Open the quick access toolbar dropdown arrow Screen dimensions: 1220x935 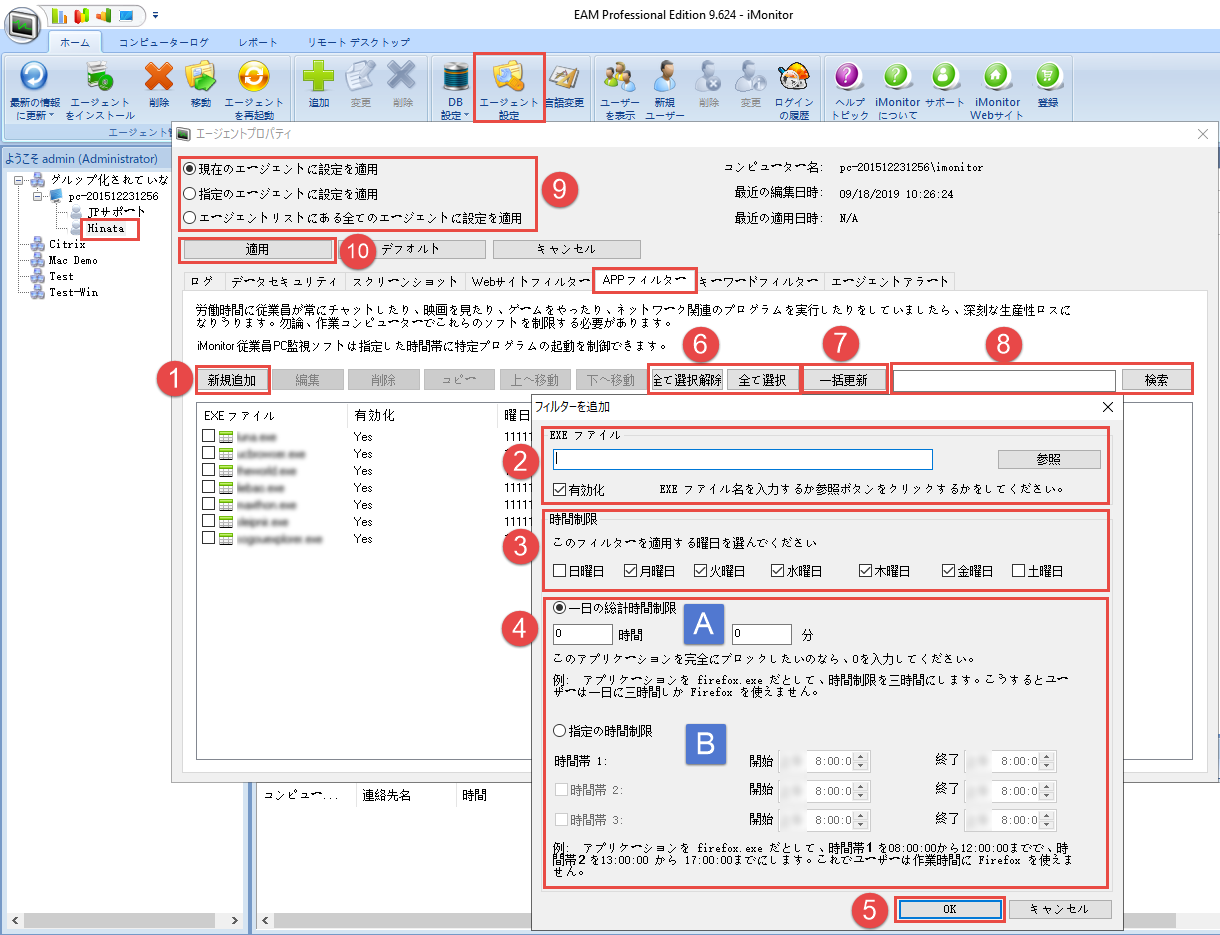tap(155, 15)
